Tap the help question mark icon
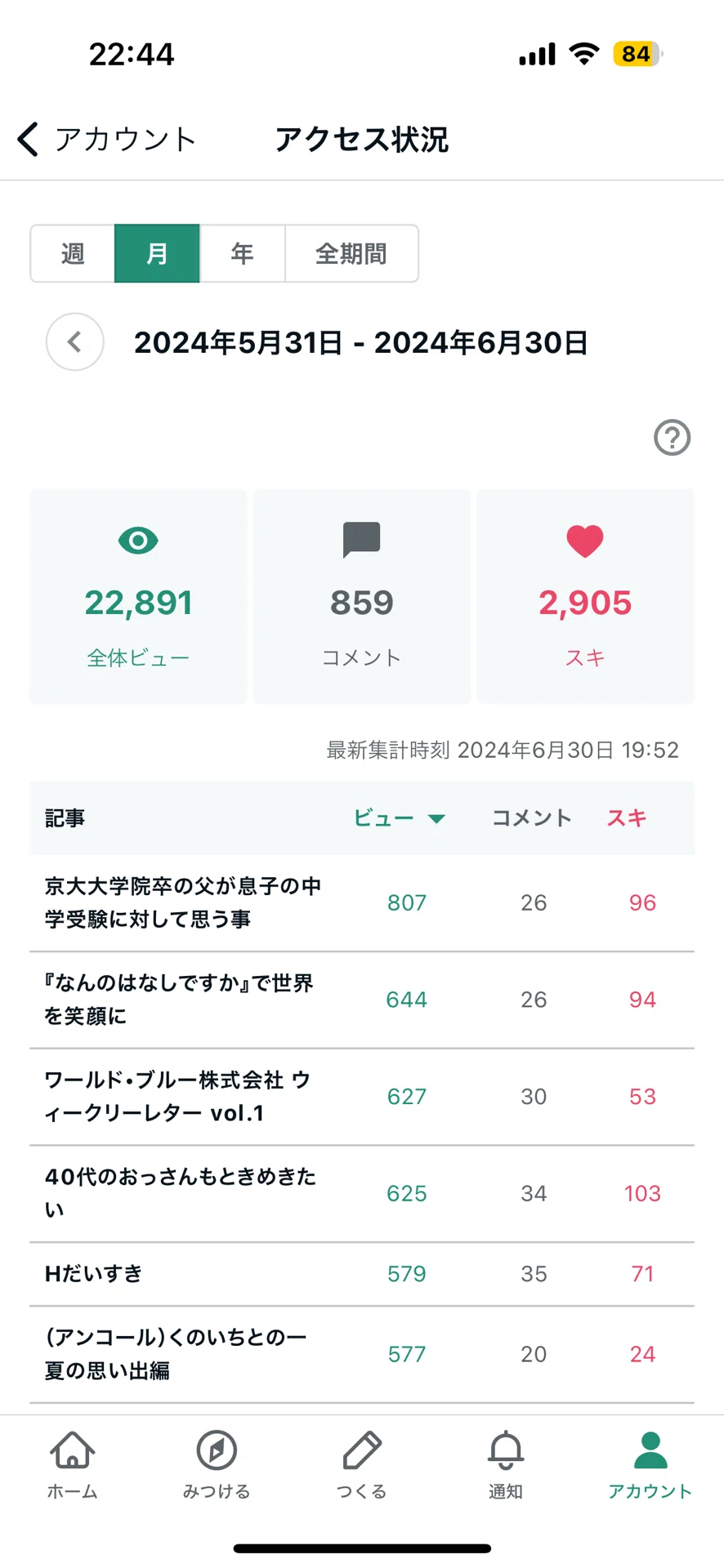 [672, 438]
